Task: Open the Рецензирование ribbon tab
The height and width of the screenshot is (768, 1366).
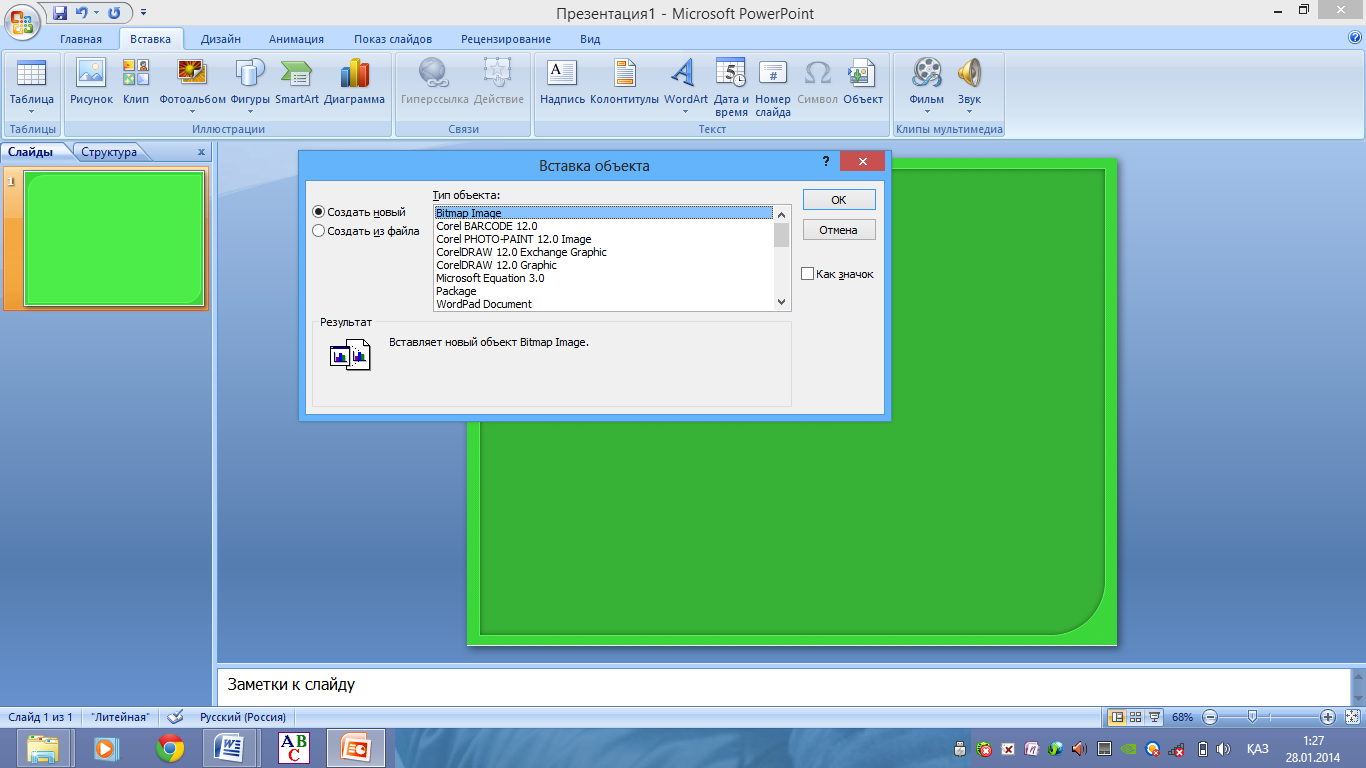Action: click(x=506, y=39)
